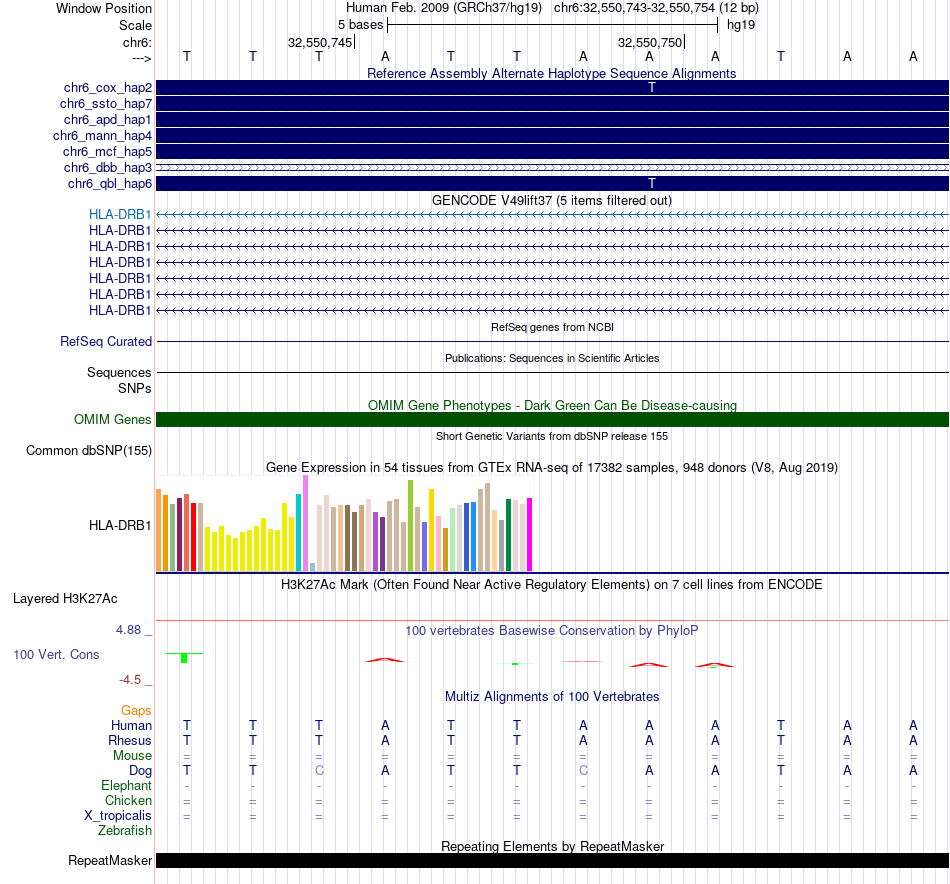Open the H3K27Ac Mark ENCODE track title

[551, 585]
